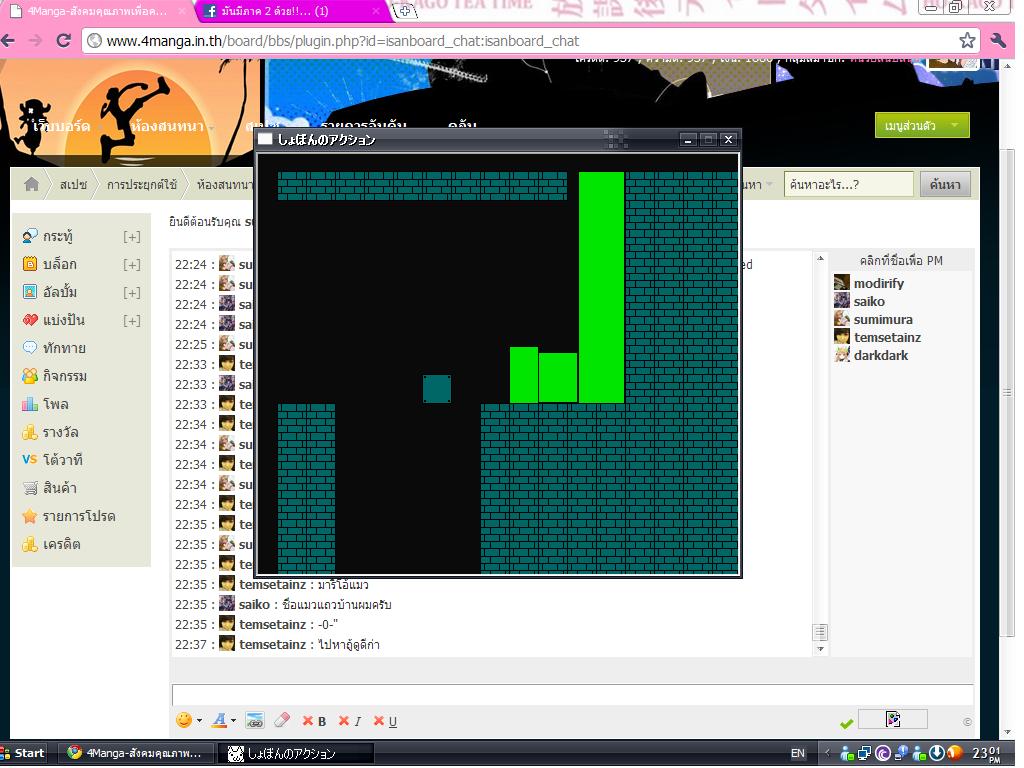Click the 4Manga taskbar button
This screenshot has width=1024, height=768.
point(135,754)
